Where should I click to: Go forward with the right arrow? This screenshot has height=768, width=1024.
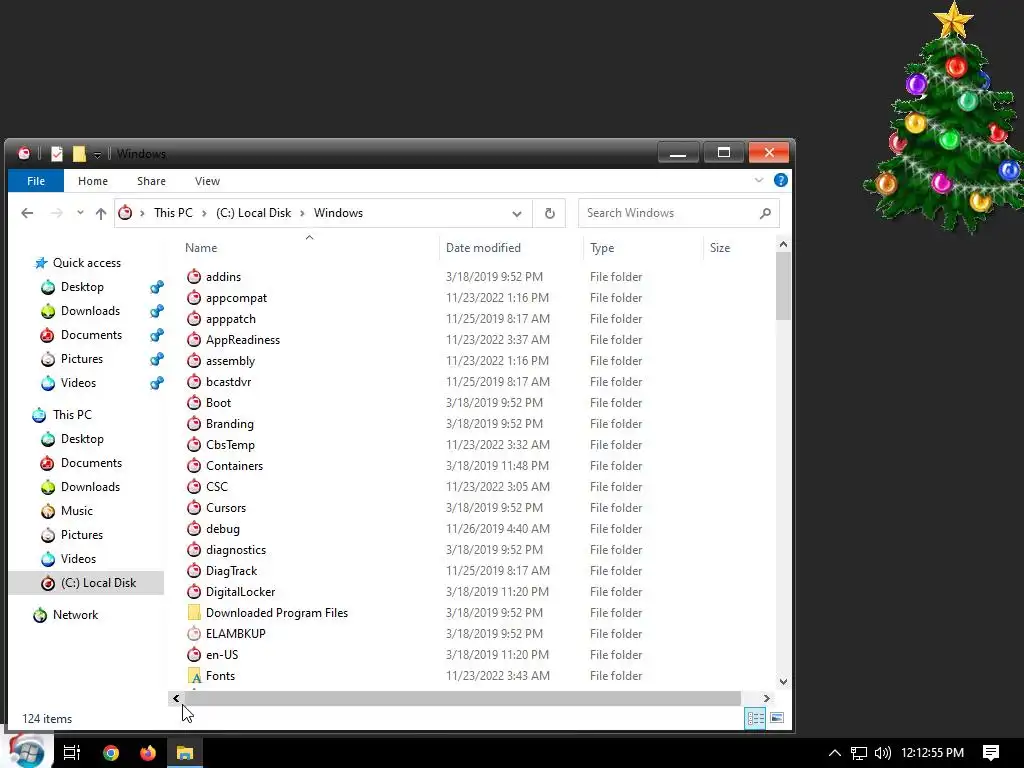coord(57,213)
